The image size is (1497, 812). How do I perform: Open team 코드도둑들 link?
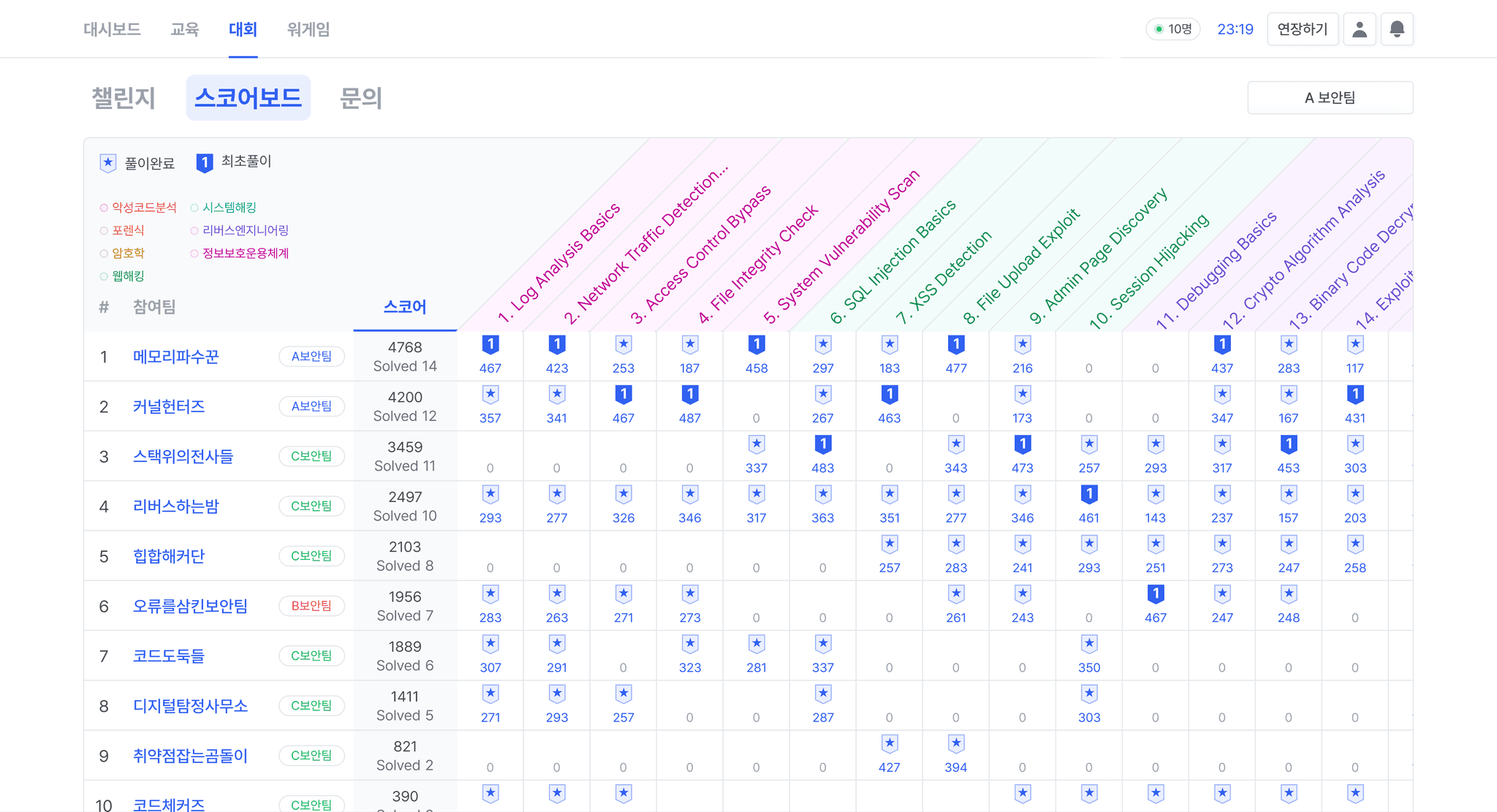click(x=169, y=656)
